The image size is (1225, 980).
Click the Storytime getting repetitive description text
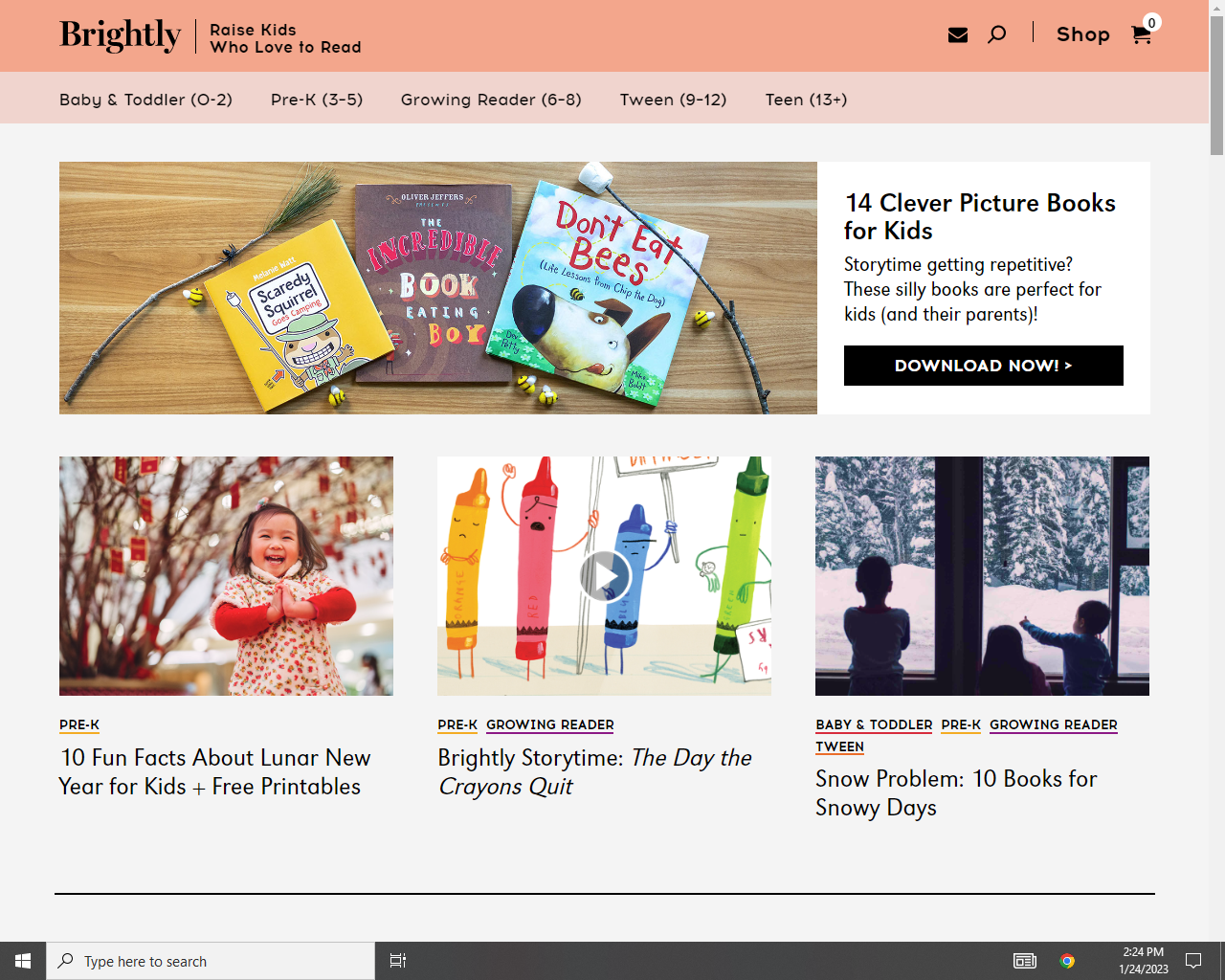pos(972,289)
